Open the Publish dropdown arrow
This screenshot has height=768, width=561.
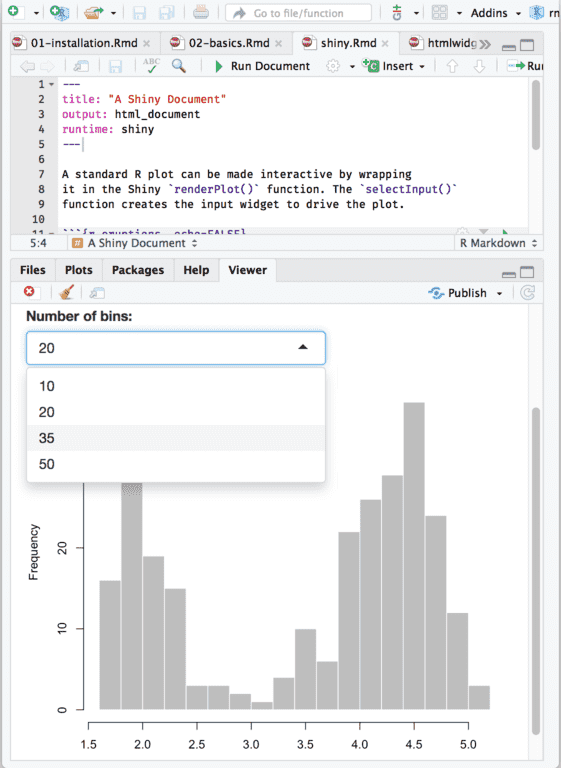(499, 294)
